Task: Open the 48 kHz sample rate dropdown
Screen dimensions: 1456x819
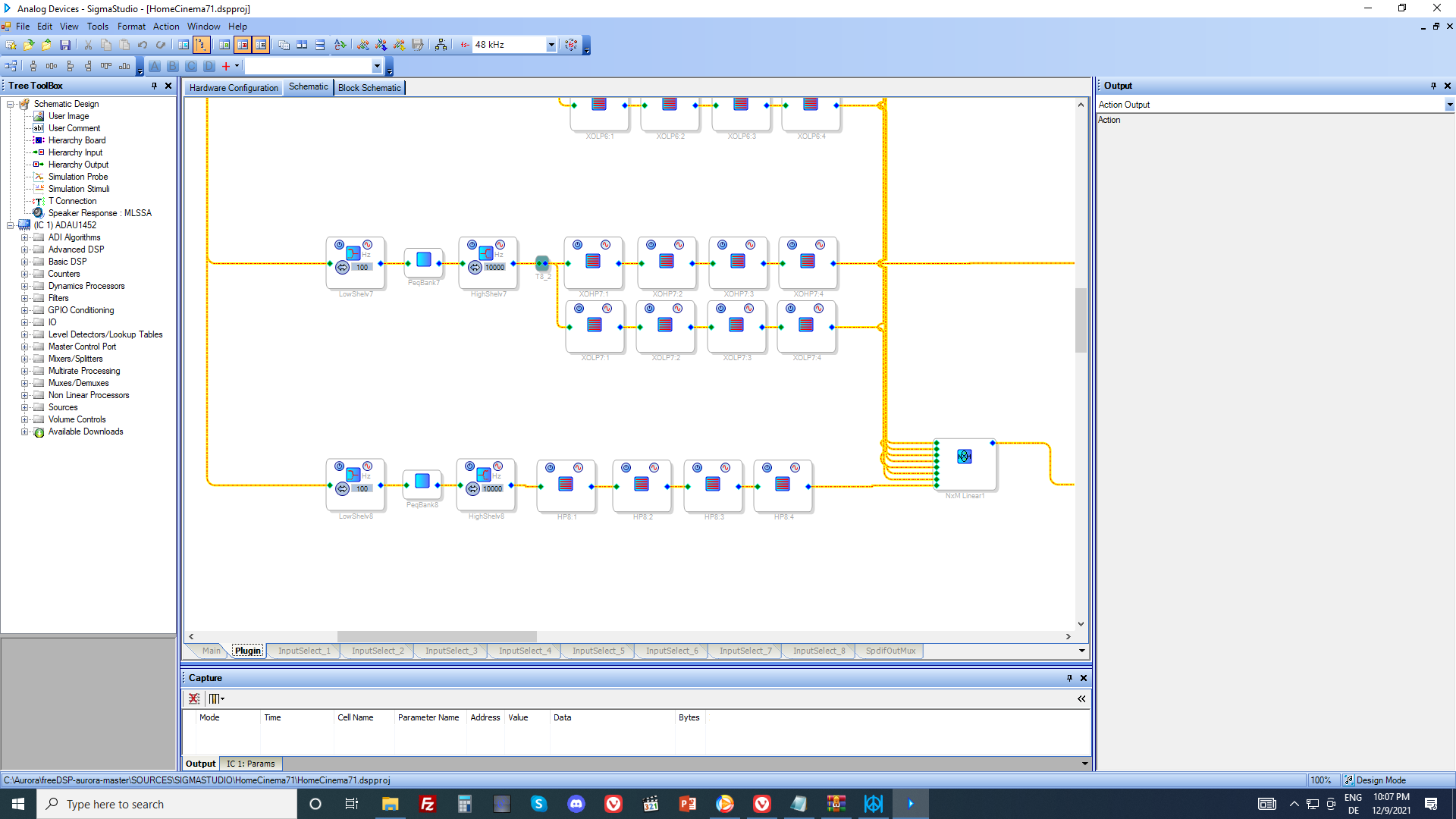Action: point(551,45)
